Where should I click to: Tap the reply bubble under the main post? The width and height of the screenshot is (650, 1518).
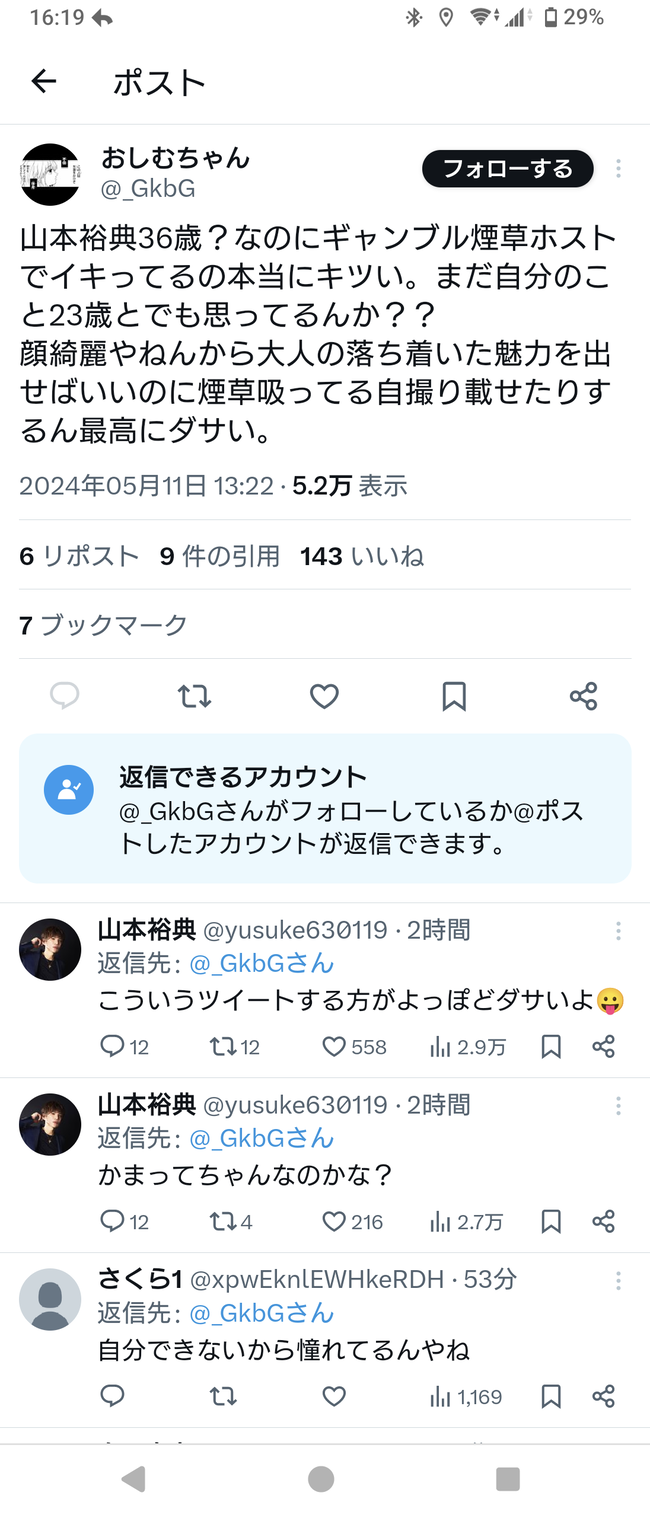pos(65,696)
